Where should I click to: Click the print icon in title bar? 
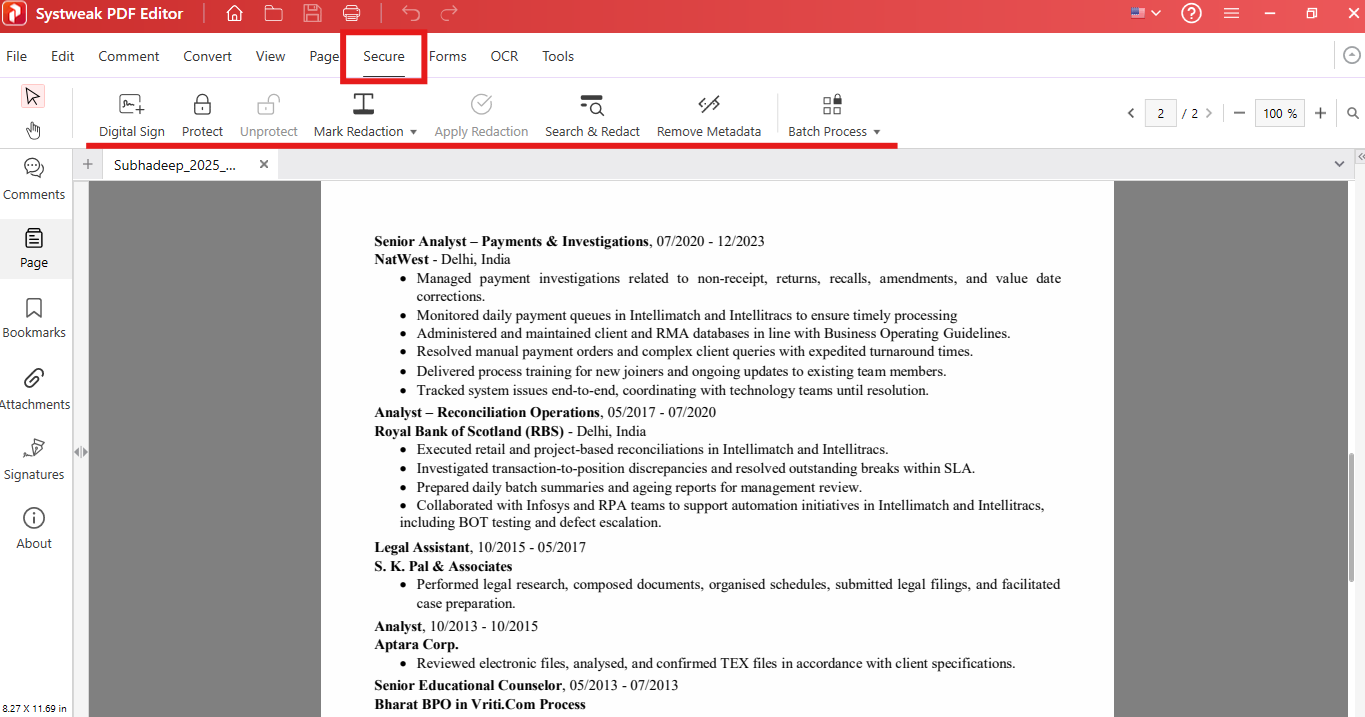pyautogui.click(x=351, y=14)
